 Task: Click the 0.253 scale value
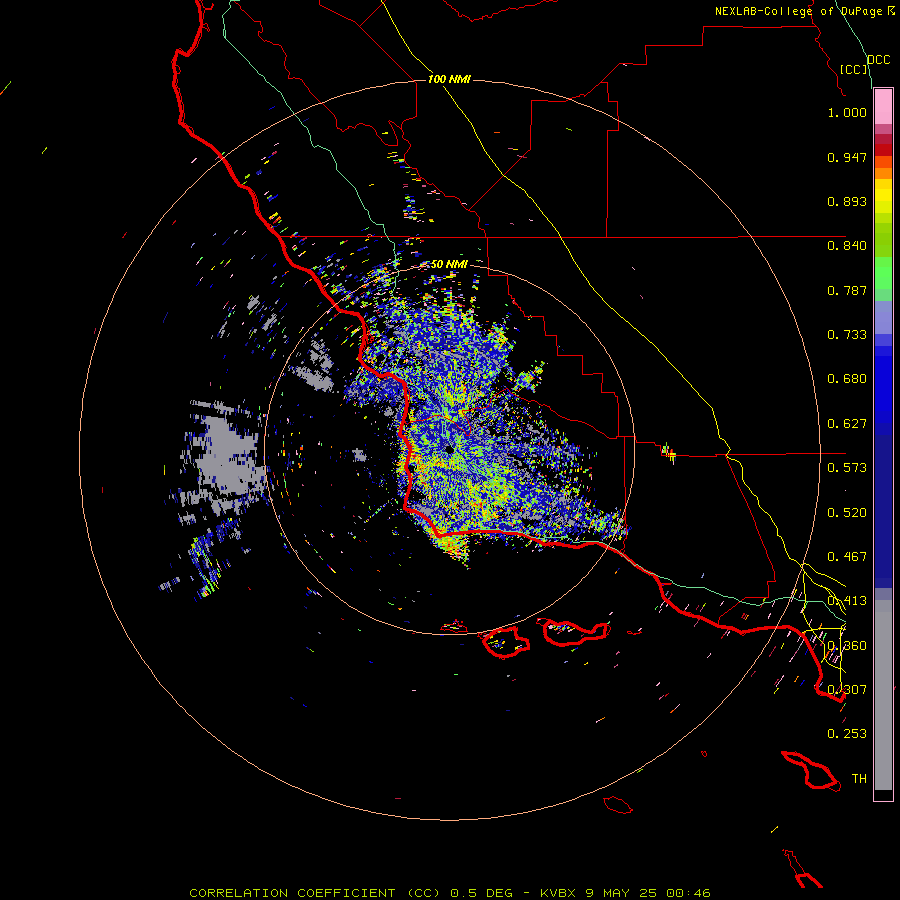point(847,734)
